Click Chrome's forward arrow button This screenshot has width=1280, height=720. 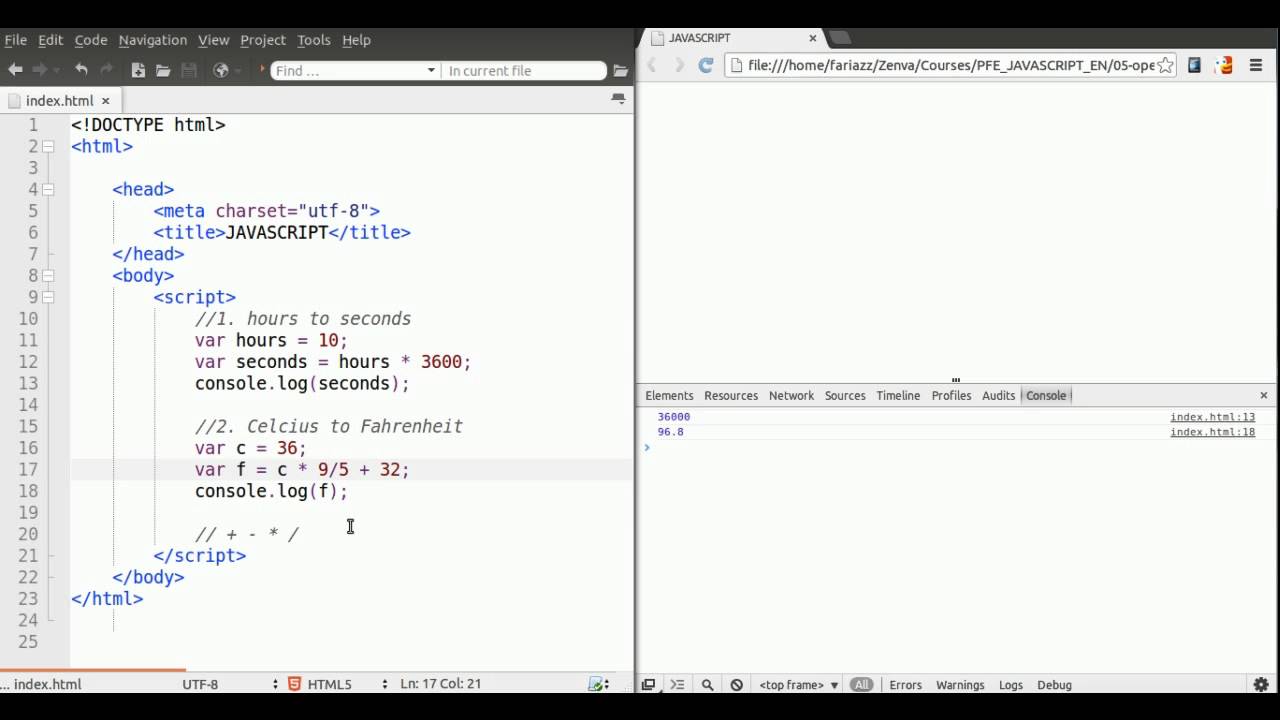pyautogui.click(x=679, y=65)
